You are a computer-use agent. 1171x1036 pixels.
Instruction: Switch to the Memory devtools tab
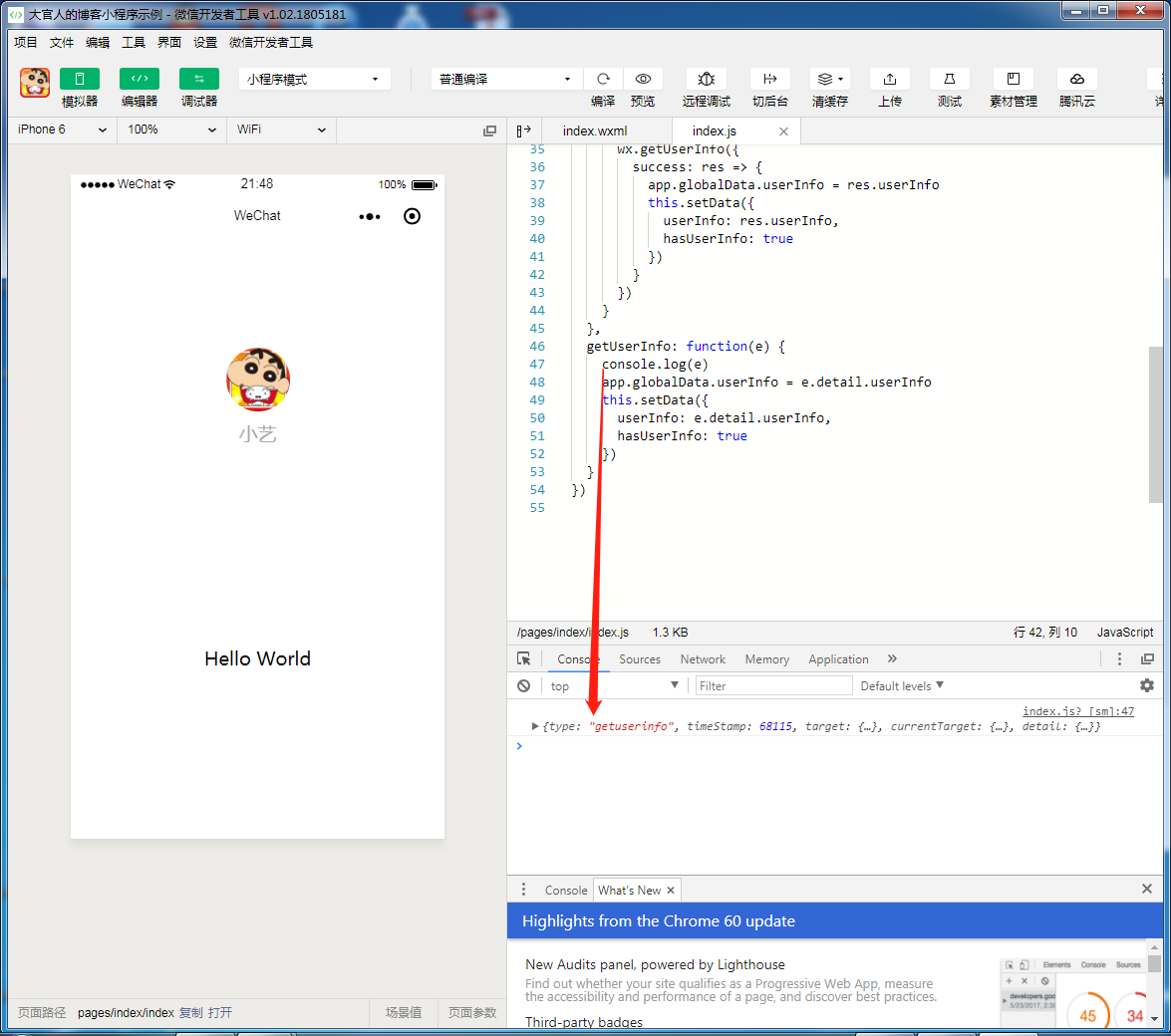pyautogui.click(x=767, y=659)
